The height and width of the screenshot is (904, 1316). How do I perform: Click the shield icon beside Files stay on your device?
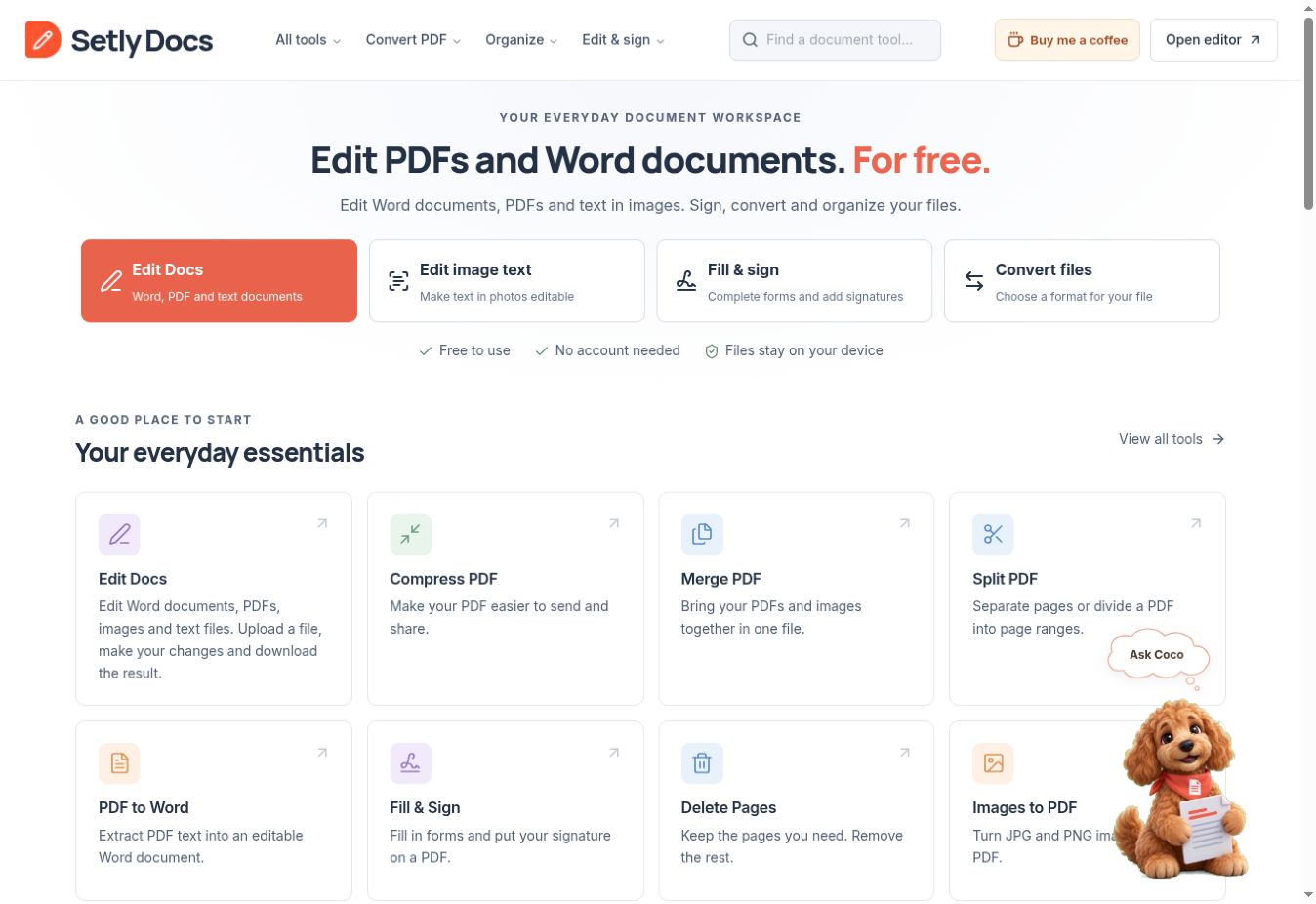click(x=712, y=351)
